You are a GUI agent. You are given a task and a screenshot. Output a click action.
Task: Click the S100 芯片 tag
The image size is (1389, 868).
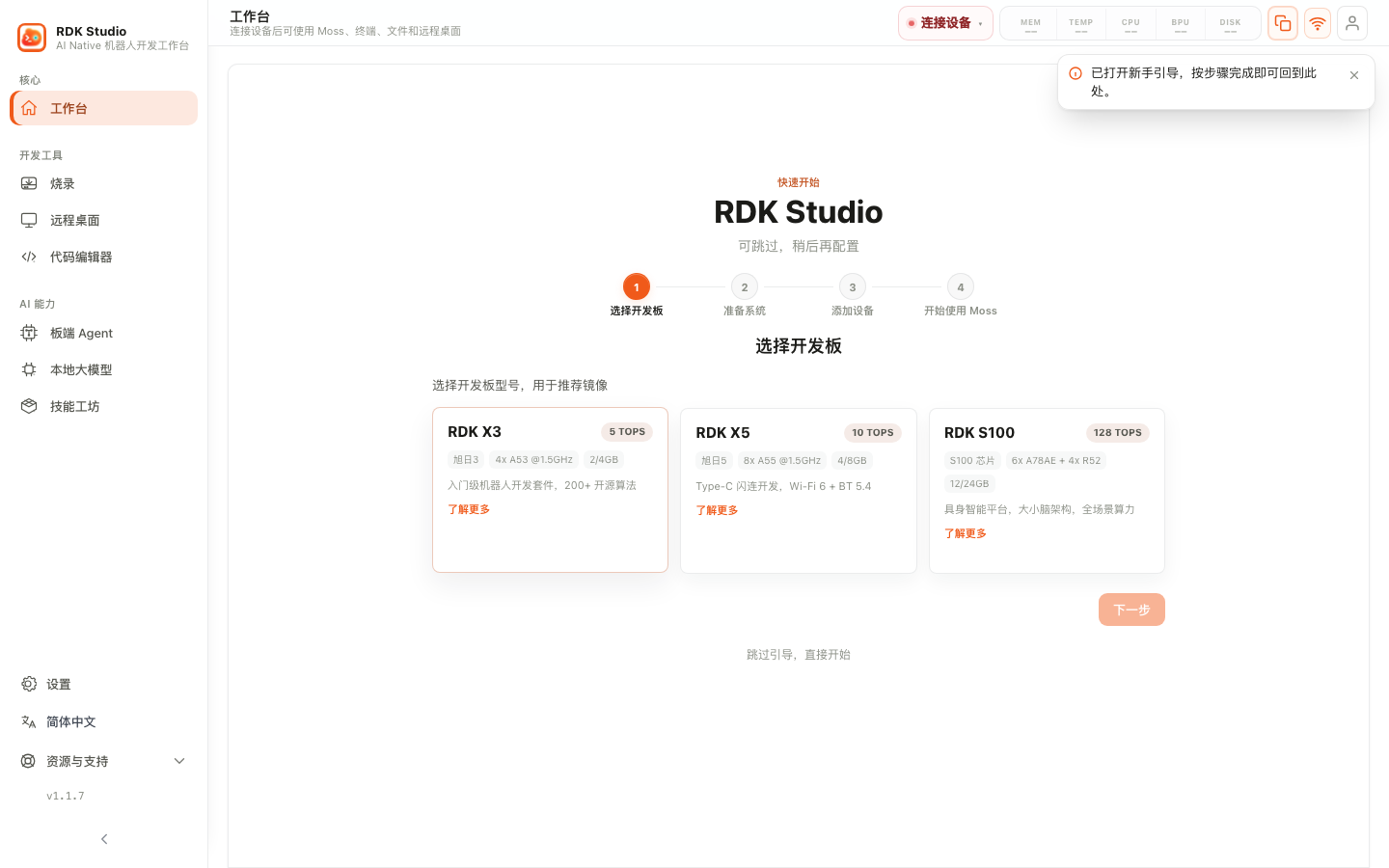tap(972, 461)
